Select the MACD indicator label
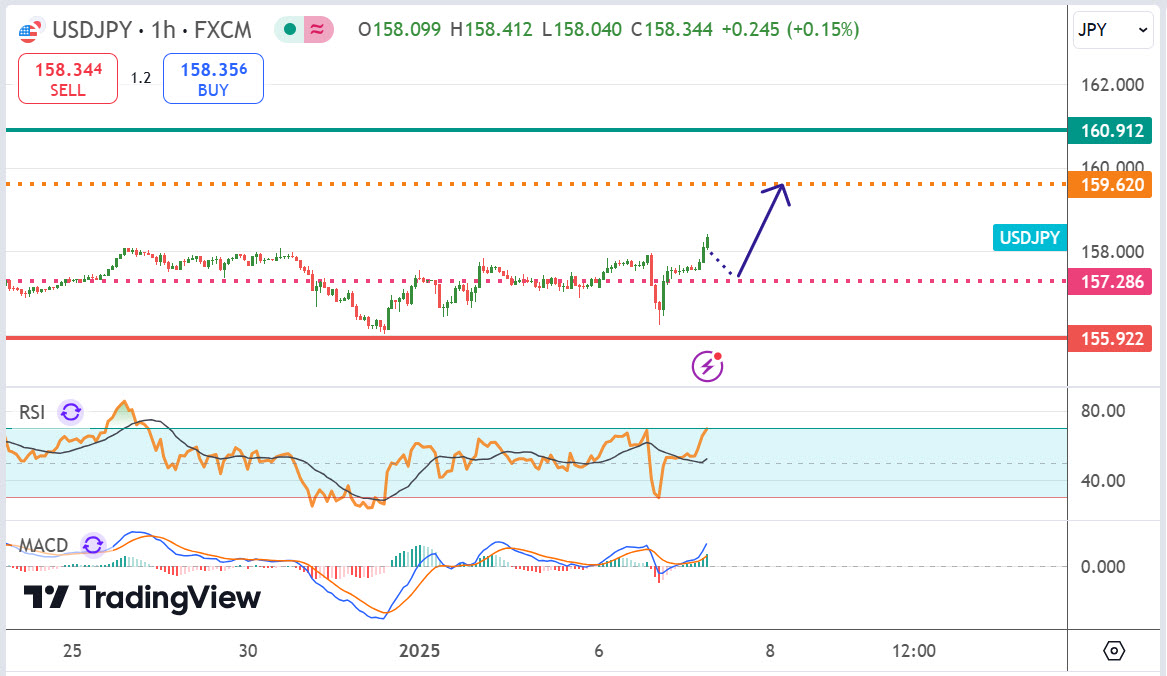 coord(43,545)
